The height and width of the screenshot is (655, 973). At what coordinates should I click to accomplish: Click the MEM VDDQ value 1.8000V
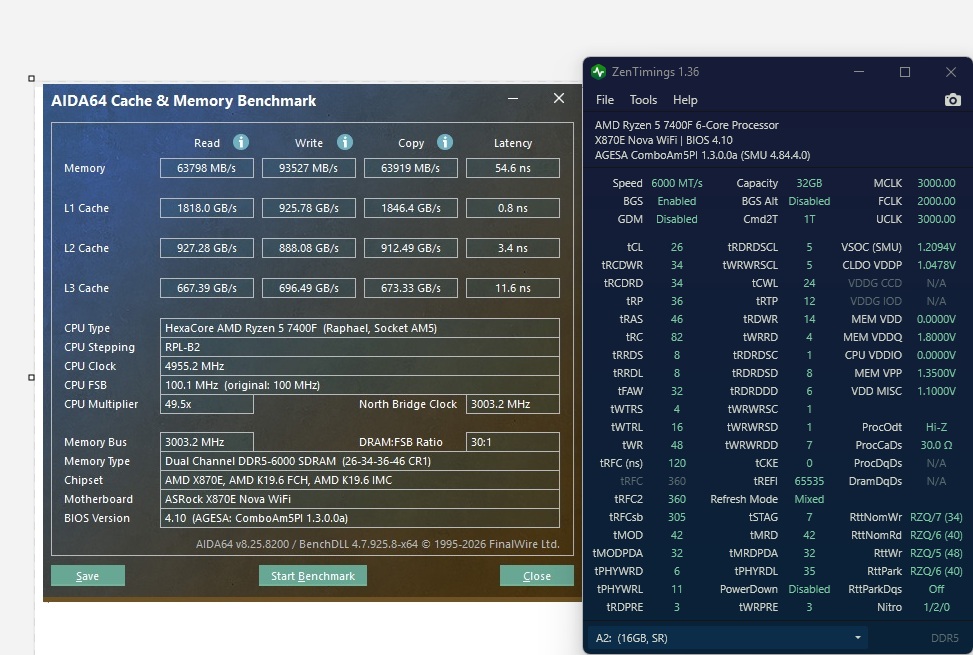(936, 337)
